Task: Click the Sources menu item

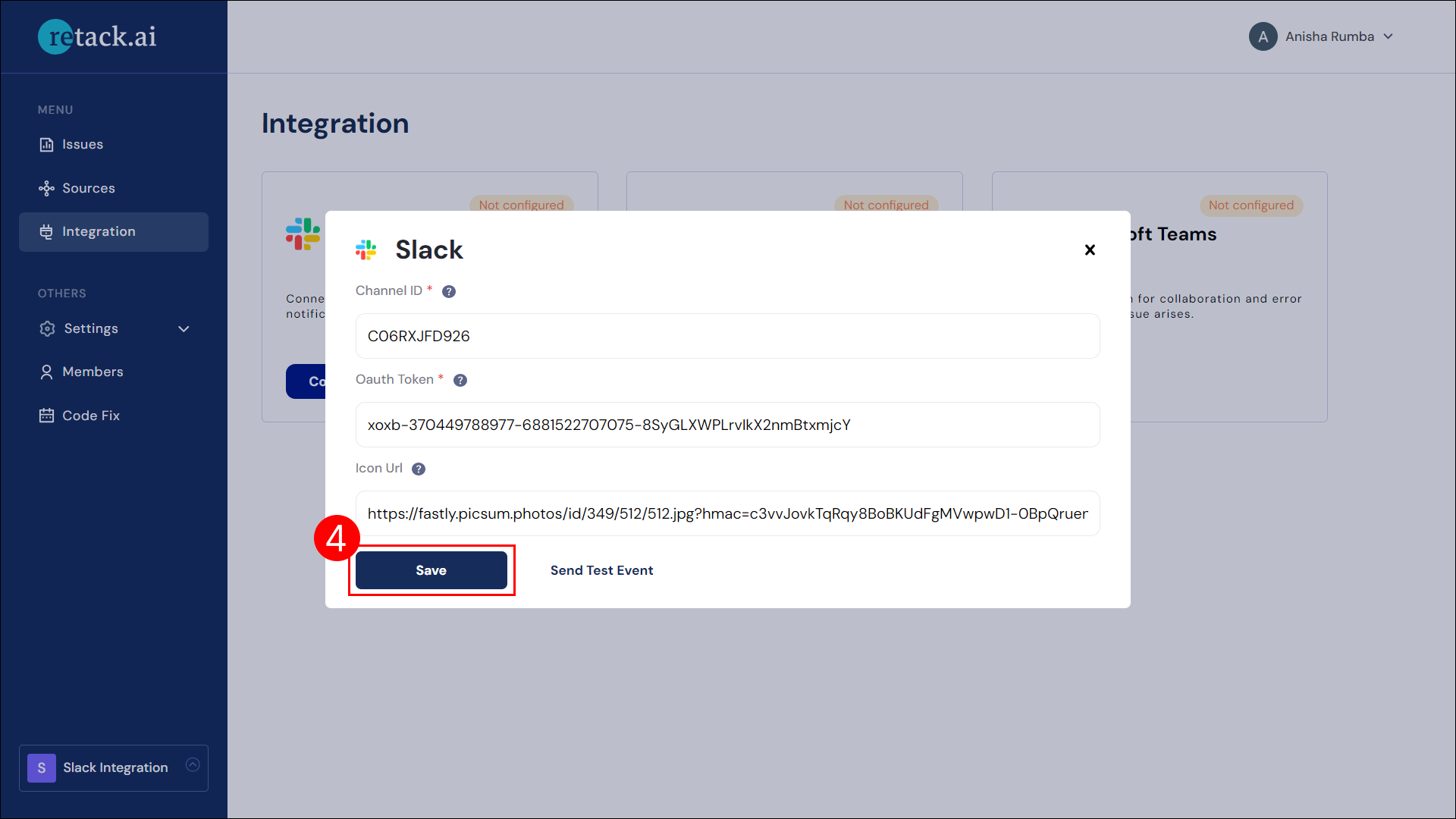Action: (89, 187)
